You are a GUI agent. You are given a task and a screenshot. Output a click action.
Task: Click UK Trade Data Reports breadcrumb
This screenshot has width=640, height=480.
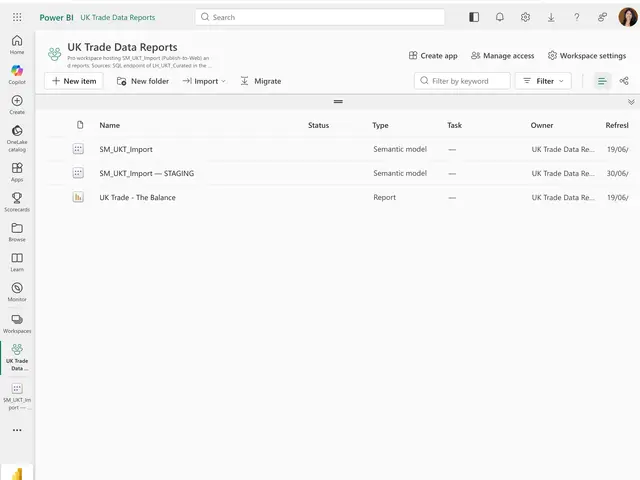(118, 18)
